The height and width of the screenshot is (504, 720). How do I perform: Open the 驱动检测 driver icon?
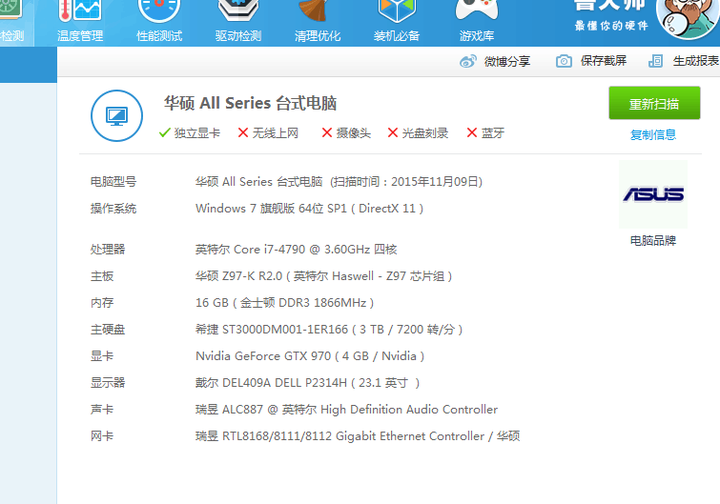[x=238, y=10]
